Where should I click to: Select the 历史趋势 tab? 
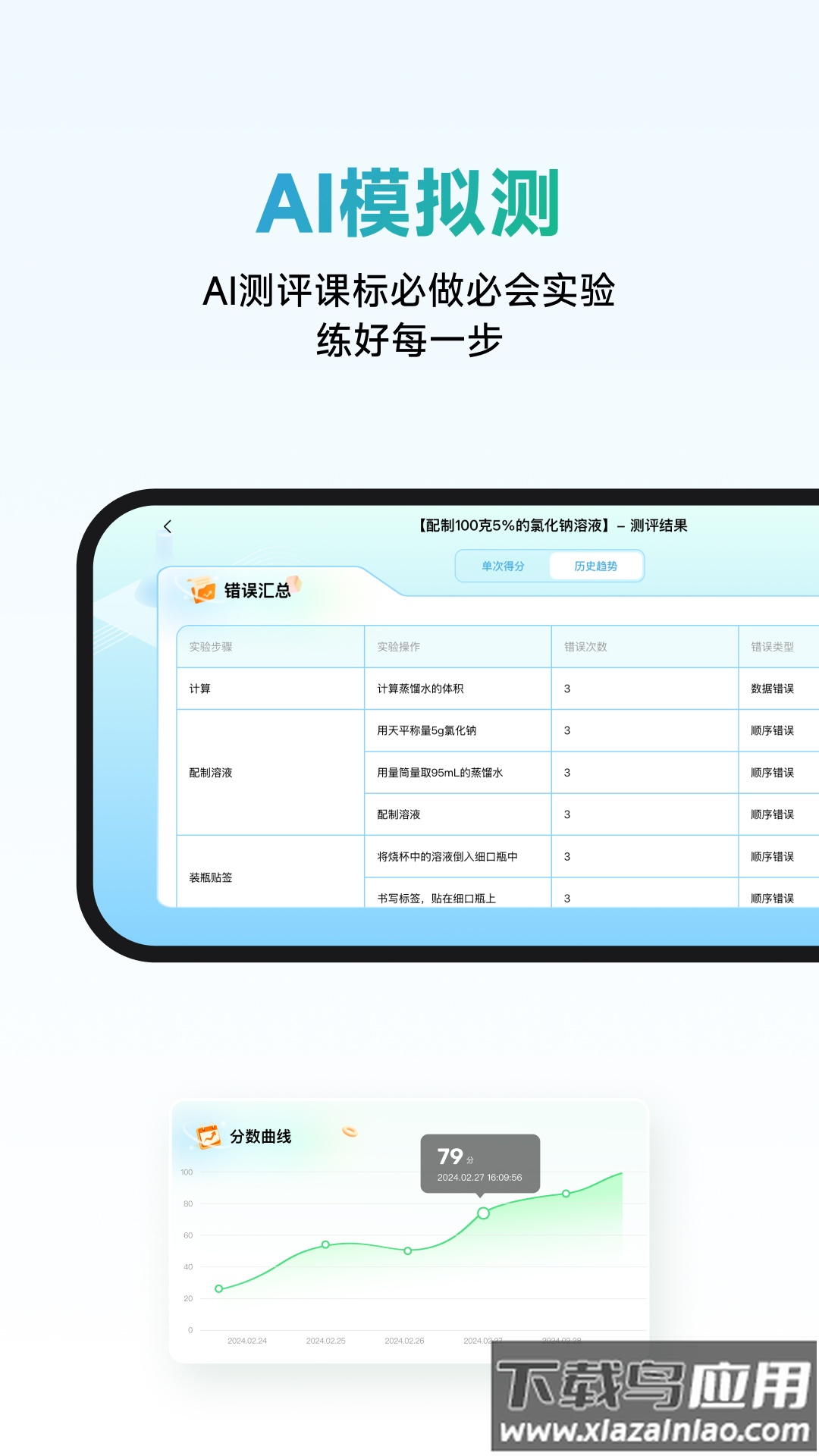(595, 566)
